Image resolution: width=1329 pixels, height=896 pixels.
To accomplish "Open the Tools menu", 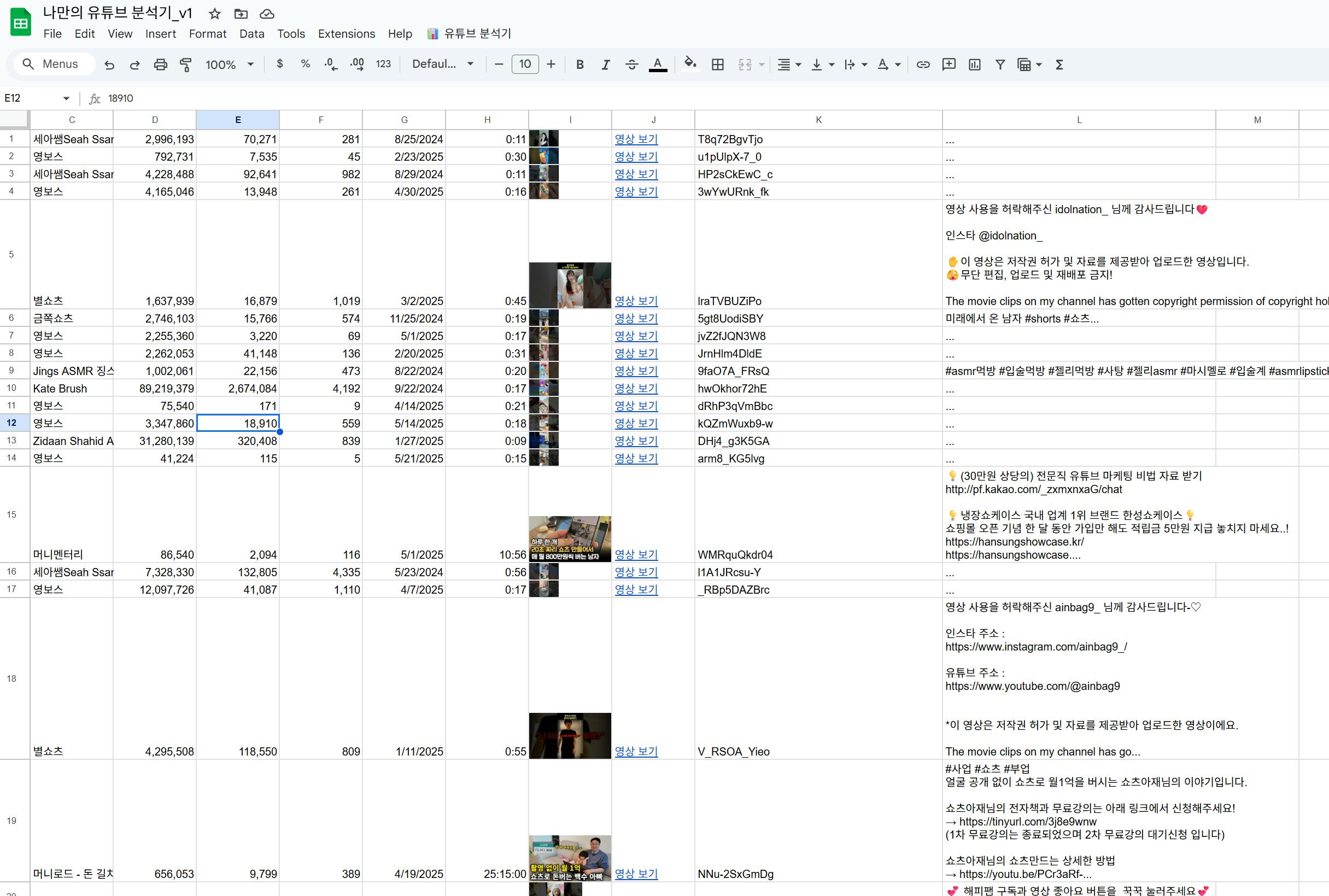I will tap(291, 34).
